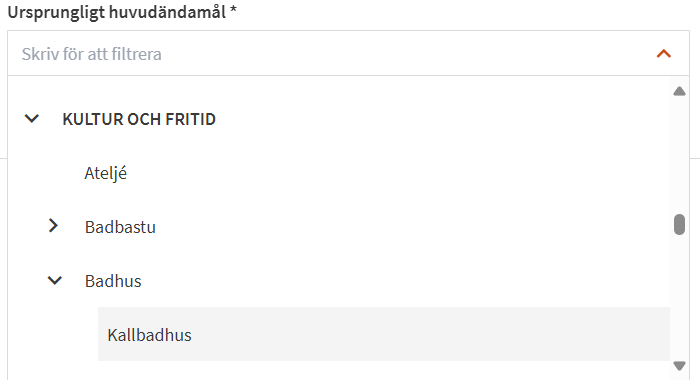Collapse the KULTUR OCH FRITID group arrow

tap(32, 119)
